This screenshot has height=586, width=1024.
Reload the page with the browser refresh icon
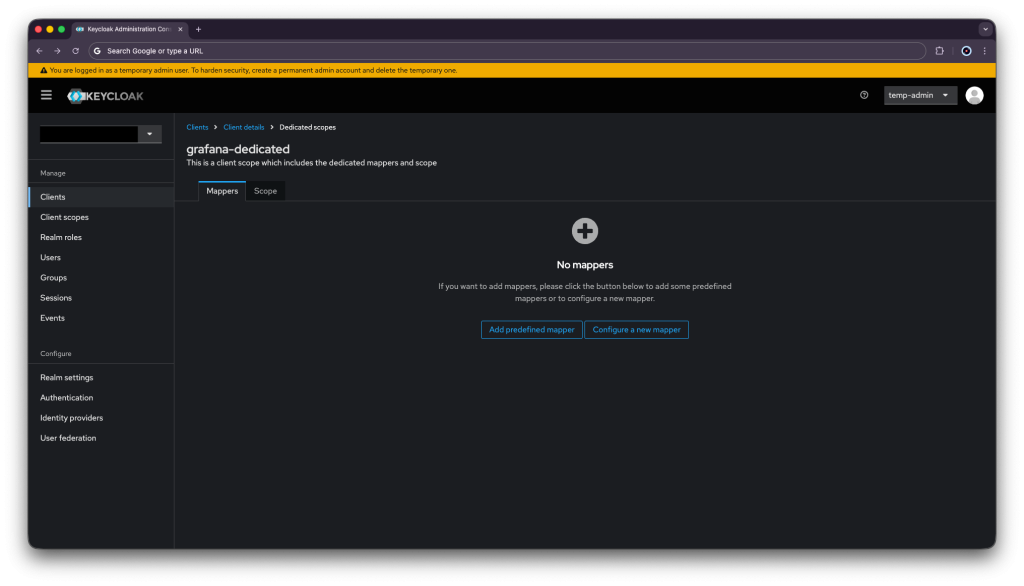(75, 50)
